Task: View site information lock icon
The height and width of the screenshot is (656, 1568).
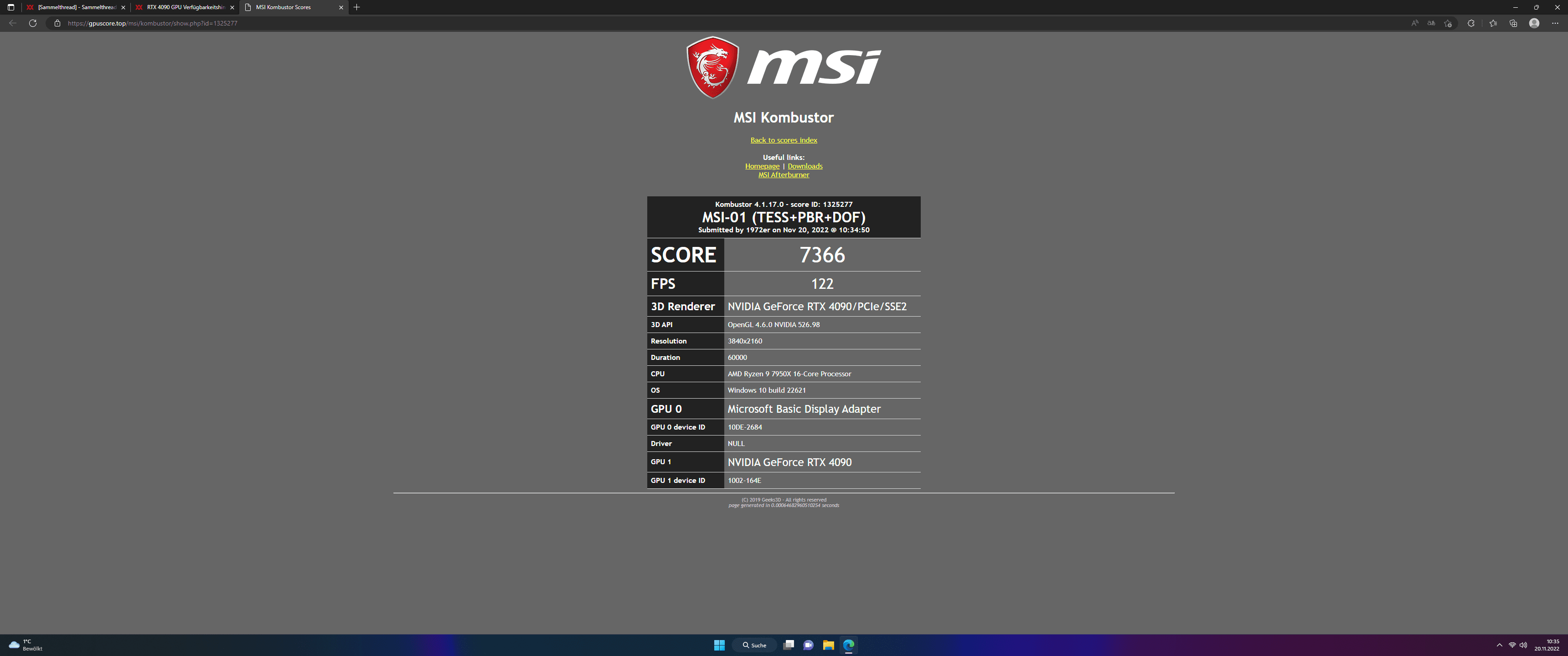Action: [x=57, y=23]
